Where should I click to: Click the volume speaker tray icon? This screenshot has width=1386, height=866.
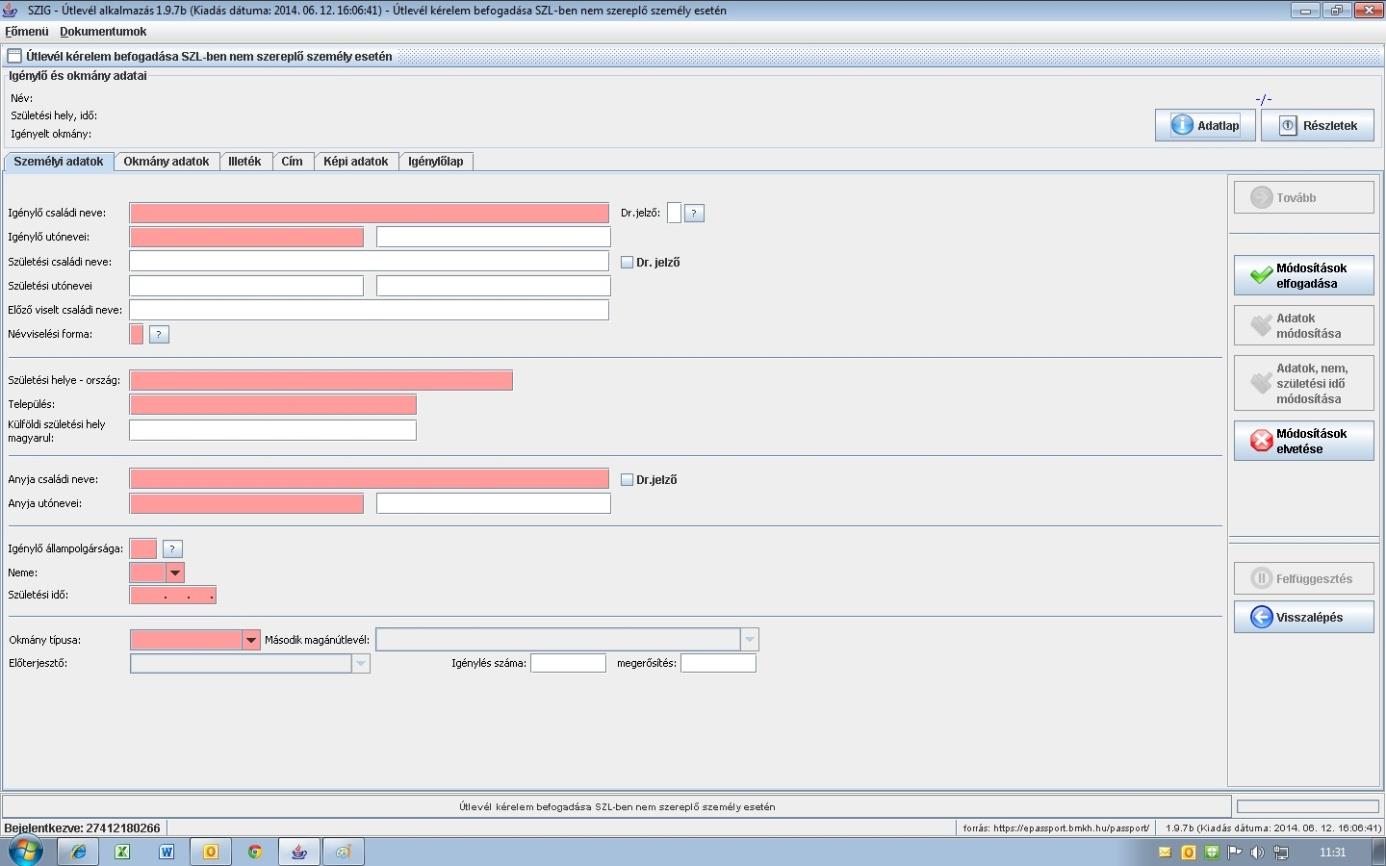[x=1257, y=853]
